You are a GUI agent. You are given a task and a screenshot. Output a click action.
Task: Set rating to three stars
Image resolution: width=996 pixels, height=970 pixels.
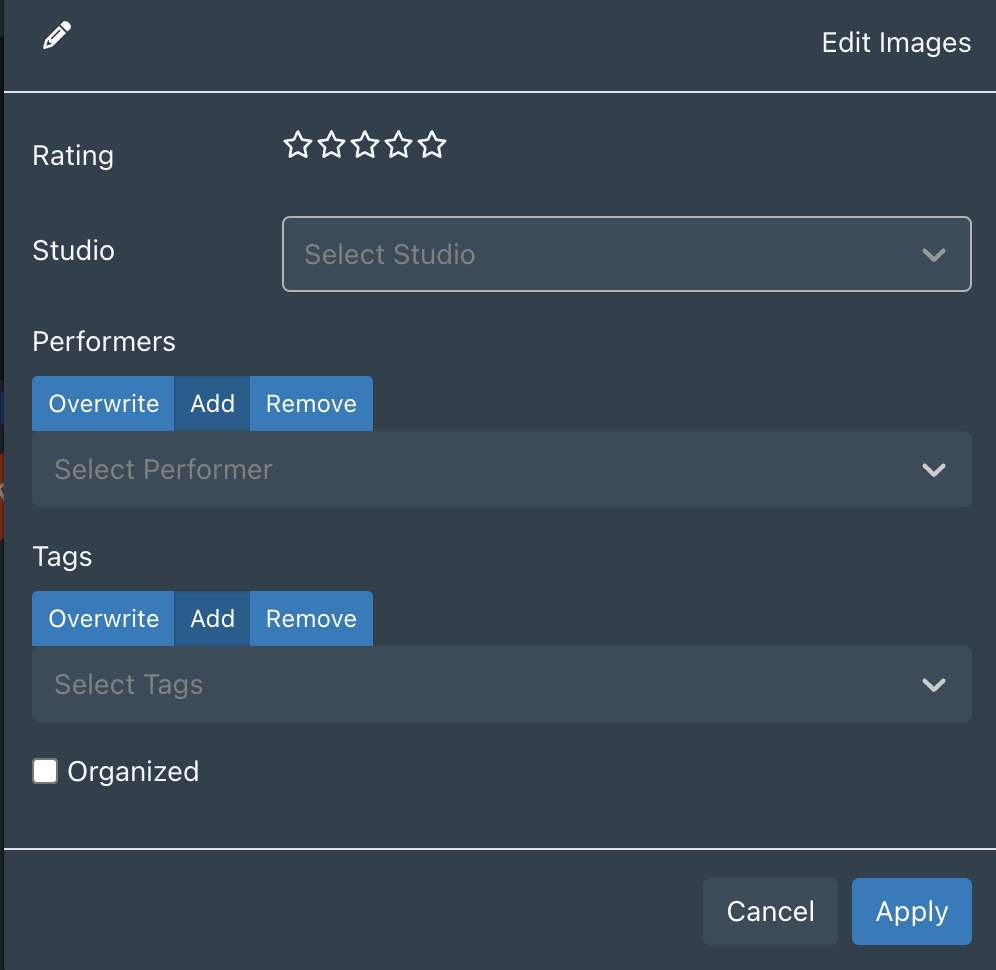point(364,145)
